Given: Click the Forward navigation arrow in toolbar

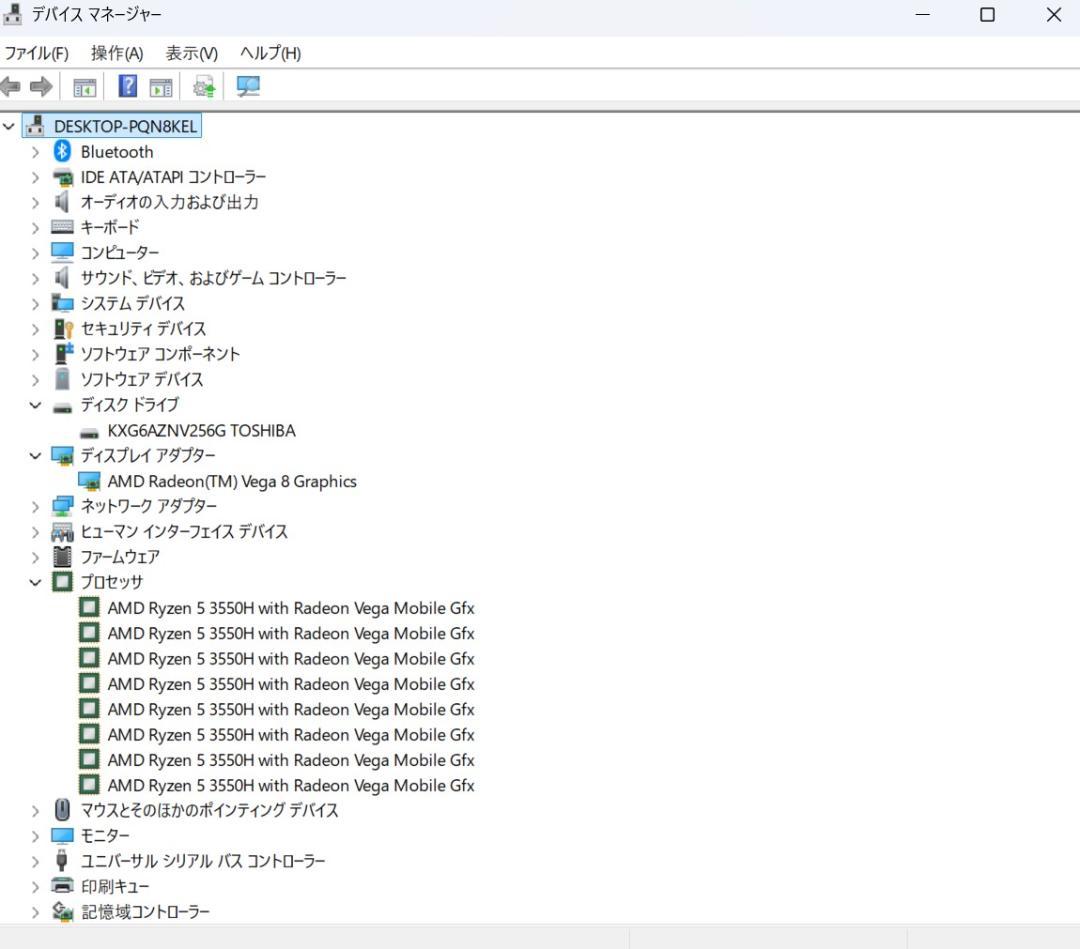Looking at the screenshot, I should tap(39, 86).
